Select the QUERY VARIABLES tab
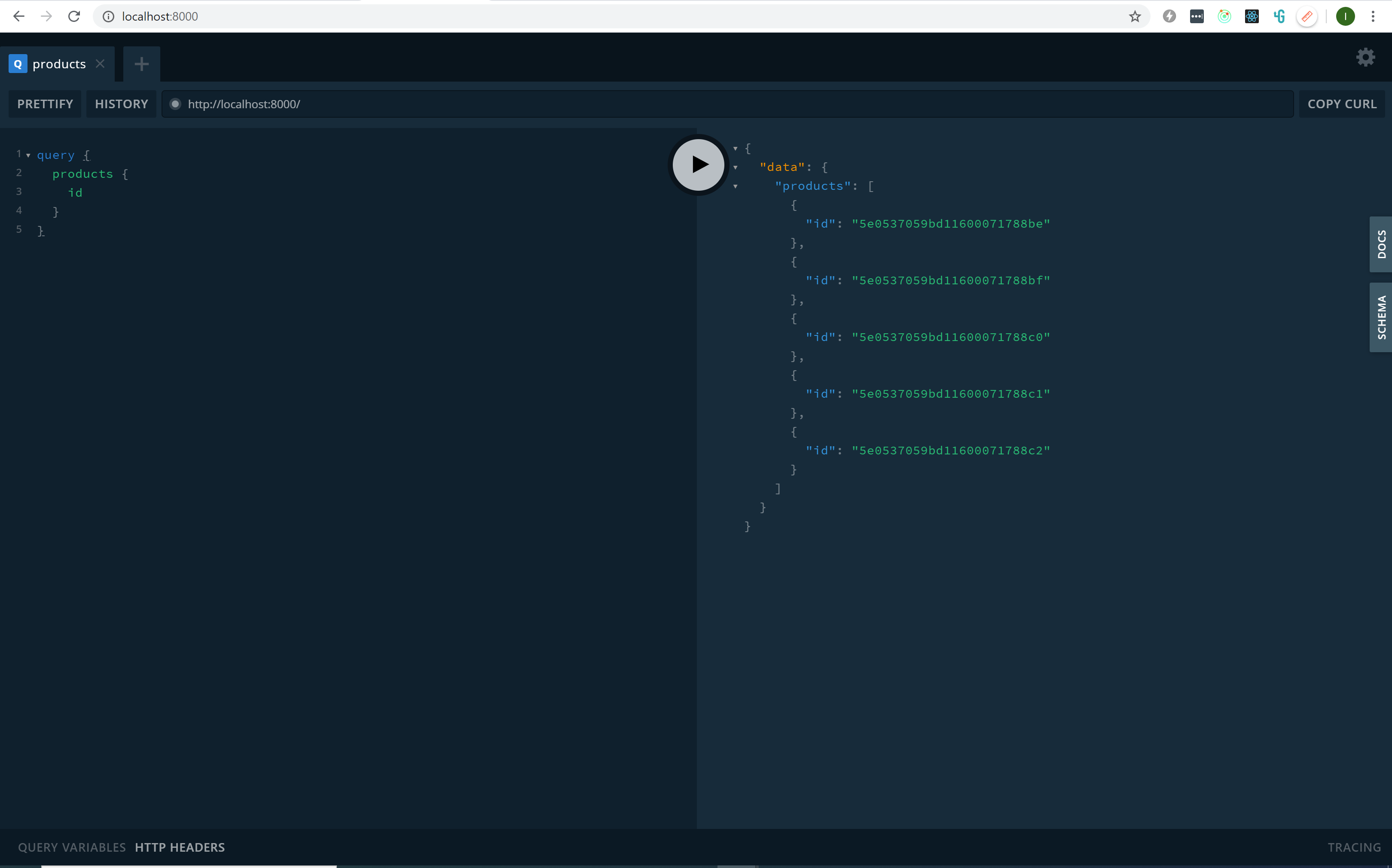1392x868 pixels. (x=71, y=847)
